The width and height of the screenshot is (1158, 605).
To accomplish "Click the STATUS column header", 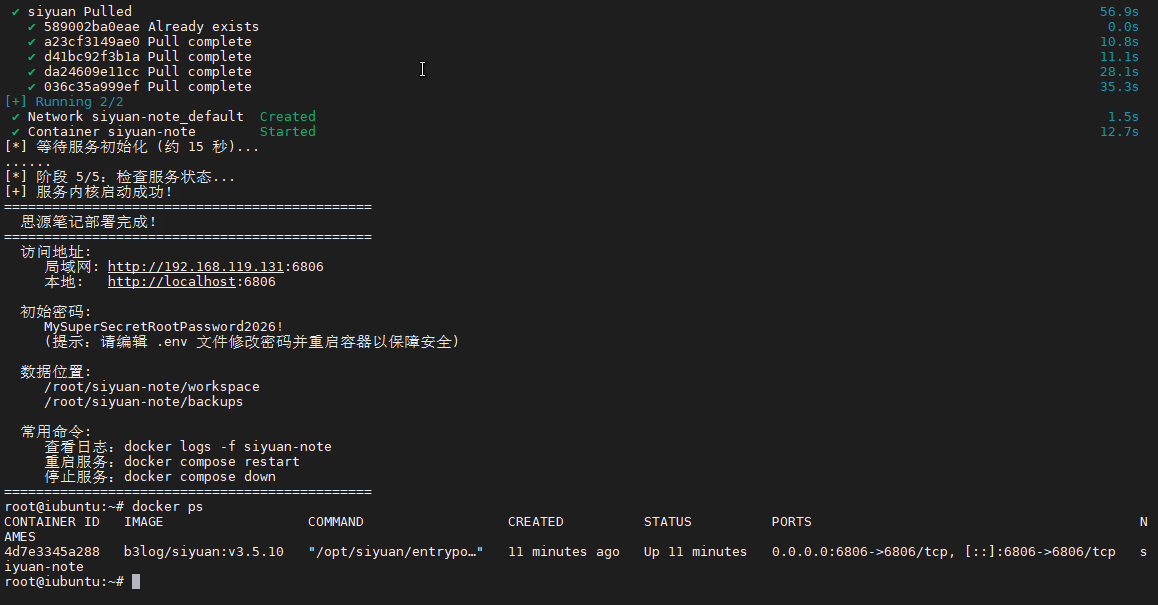I will pos(668,522).
